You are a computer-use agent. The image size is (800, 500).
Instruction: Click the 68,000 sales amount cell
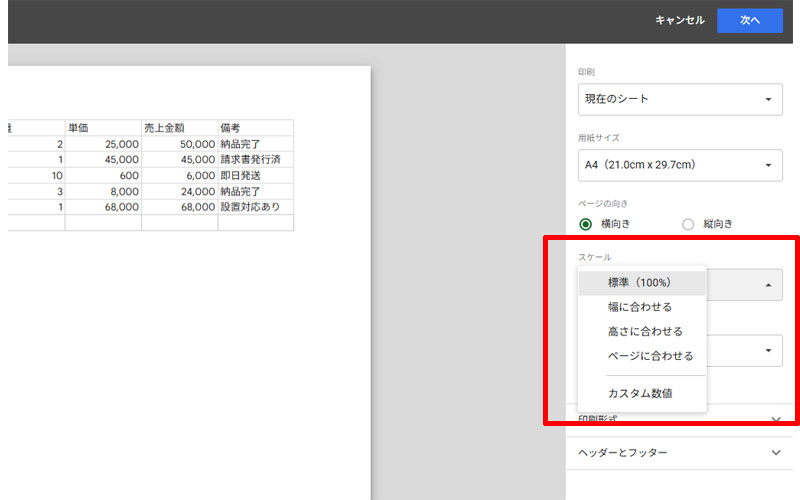[180, 207]
